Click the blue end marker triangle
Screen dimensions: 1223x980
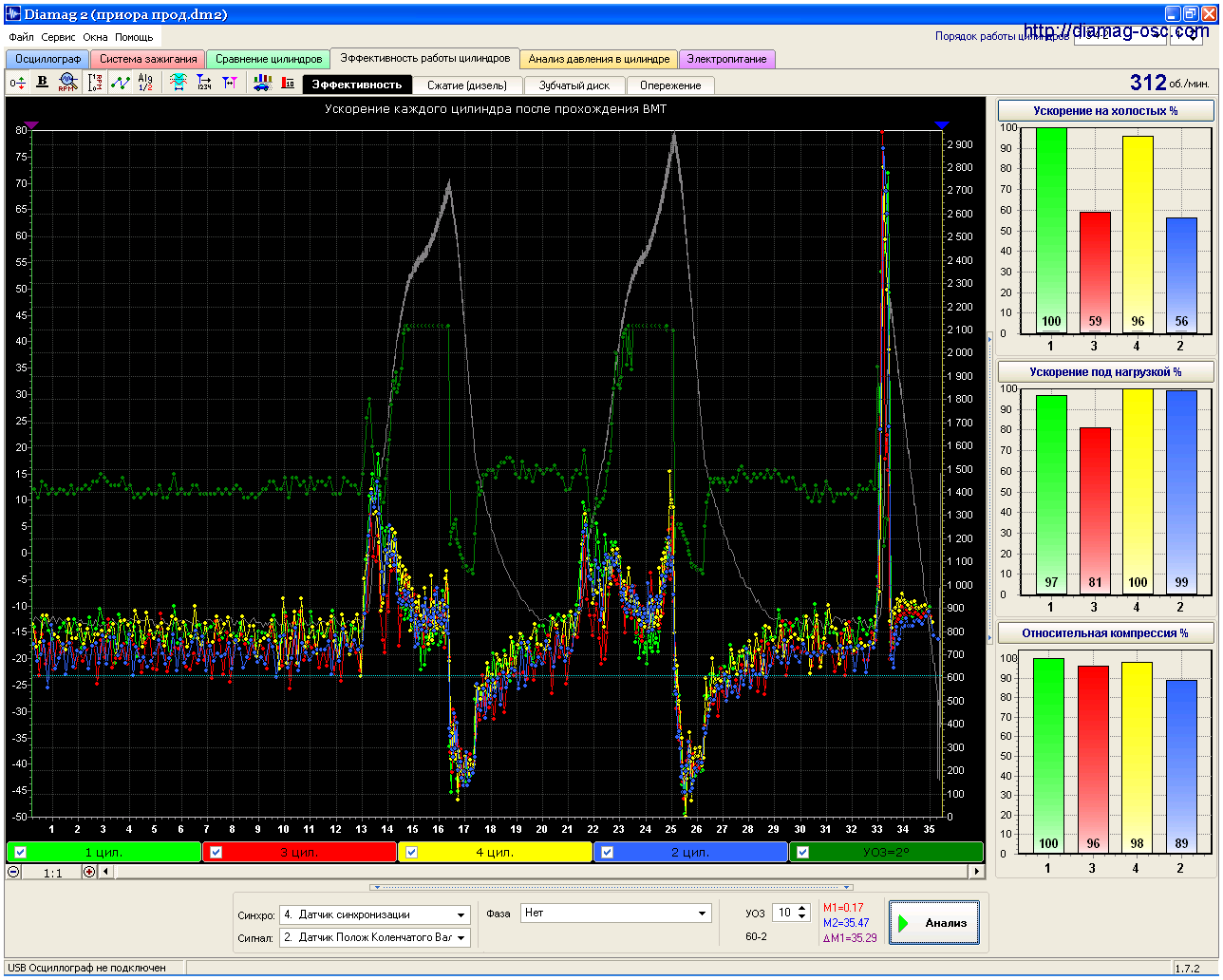[941, 124]
